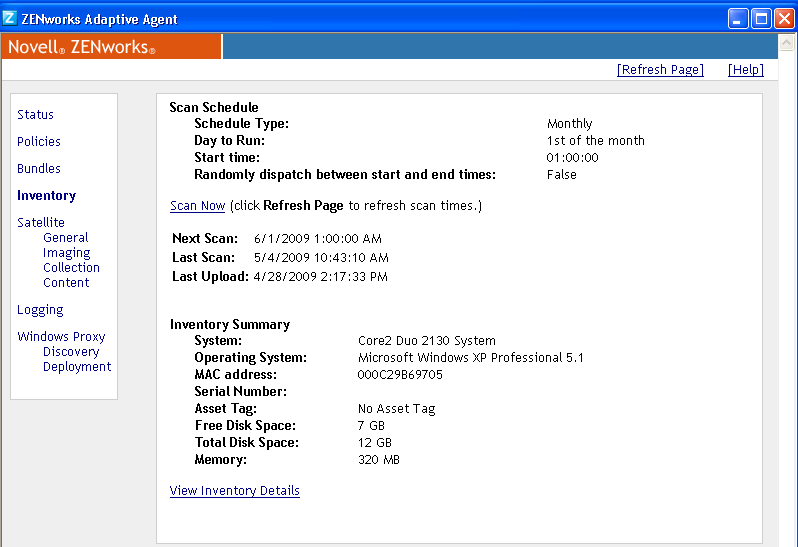Select Imaging under Satellite

67,253
